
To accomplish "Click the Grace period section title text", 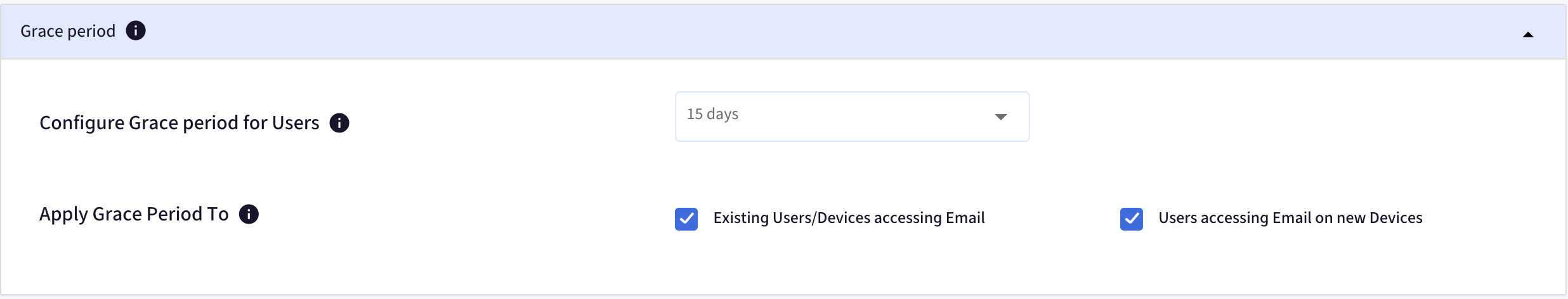I will pos(68,31).
